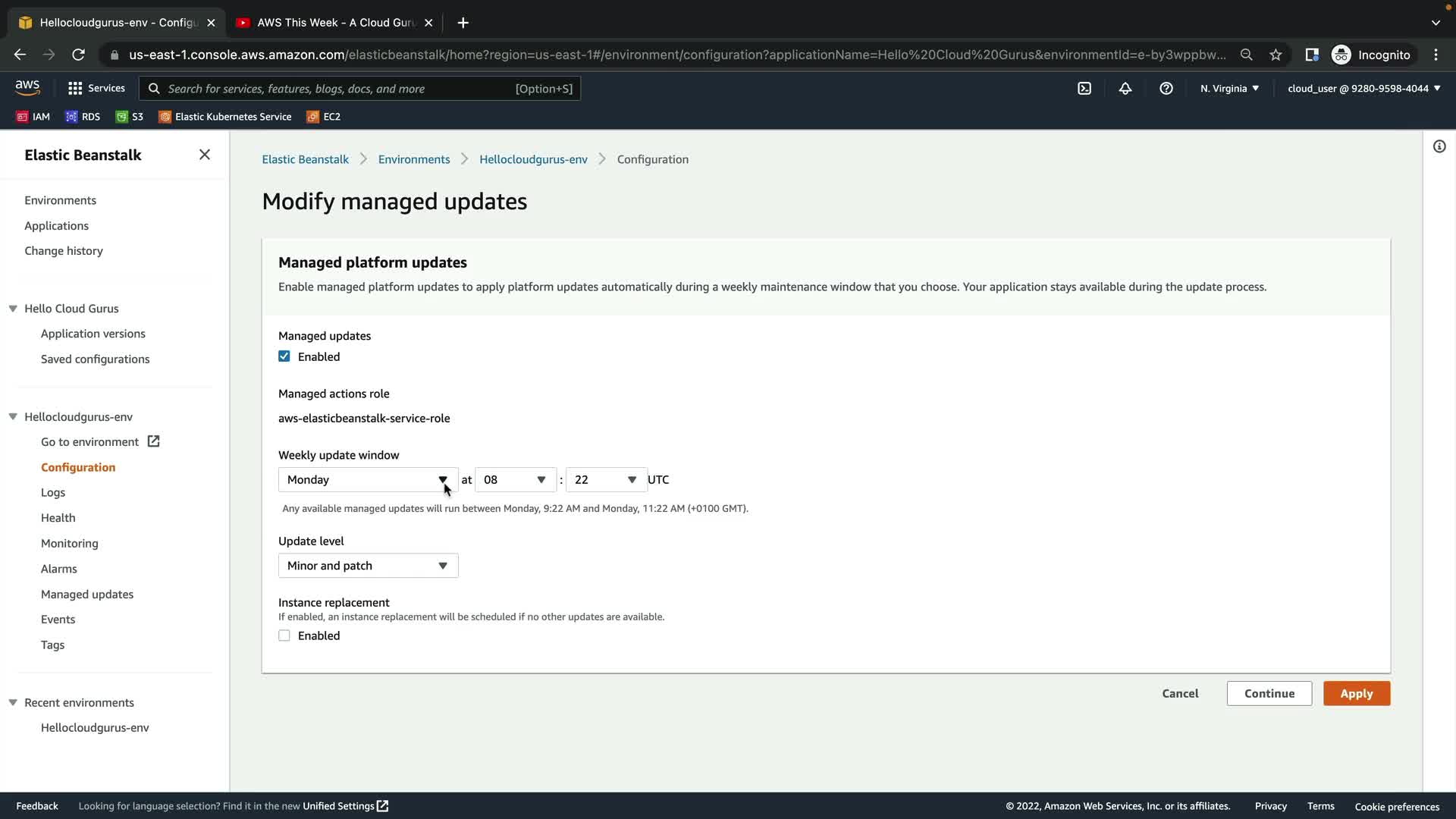Collapse the Hello Cloud Gurus section
Image resolution: width=1456 pixels, height=819 pixels.
tap(13, 309)
